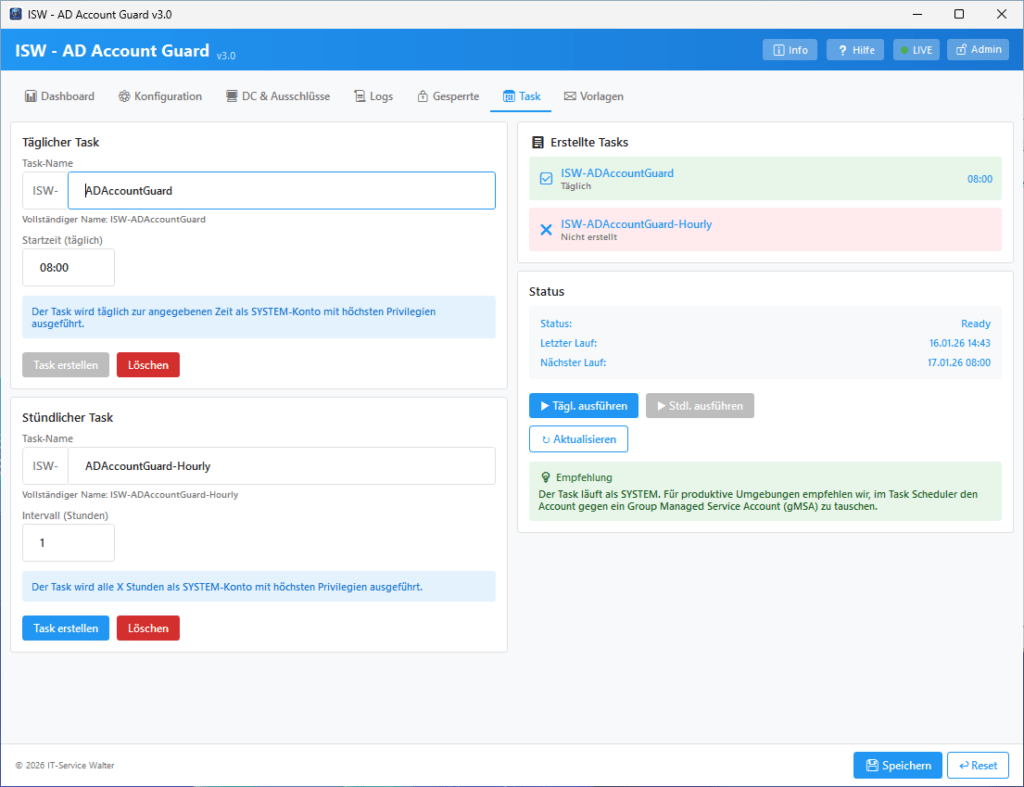Click the play icon on Tägl. ausführen
This screenshot has width=1024, height=787.
[545, 405]
